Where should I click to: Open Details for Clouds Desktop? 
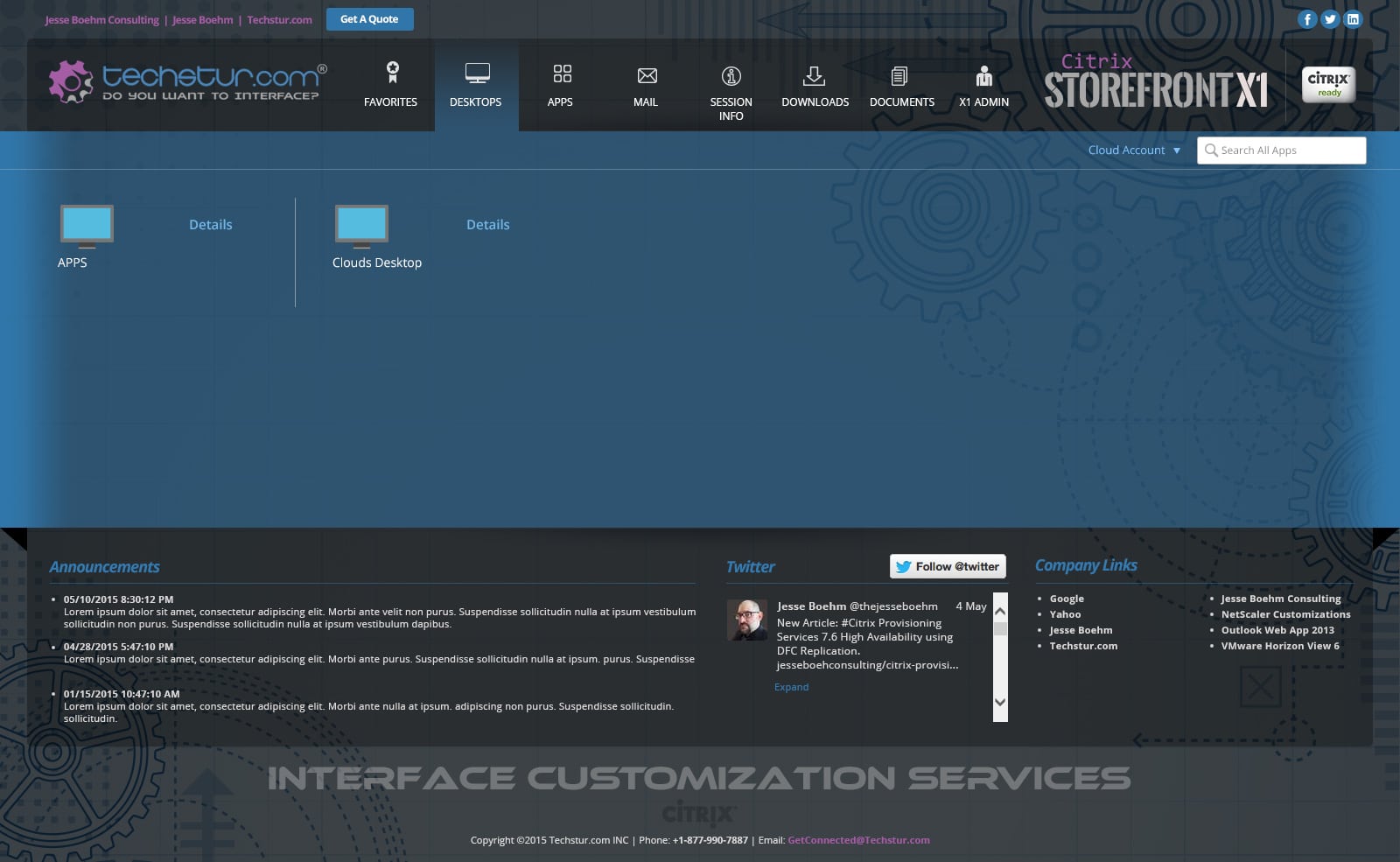(487, 225)
